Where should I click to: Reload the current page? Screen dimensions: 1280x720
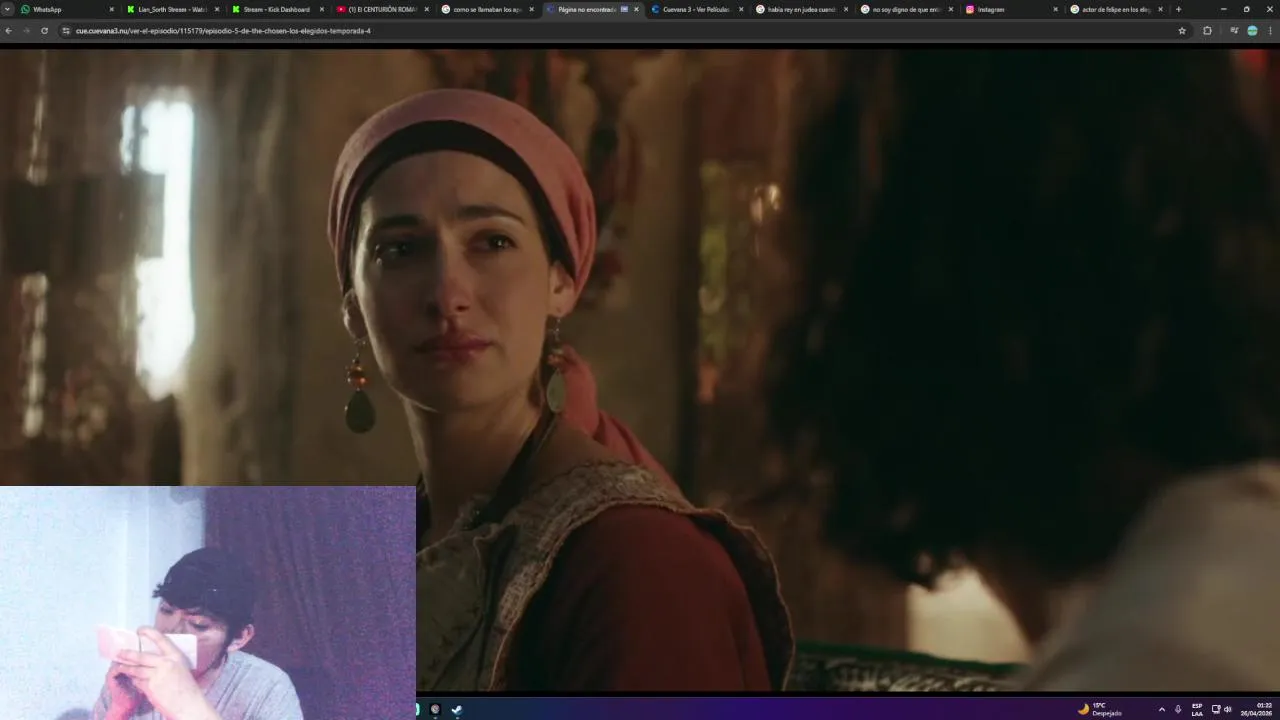[x=44, y=31]
